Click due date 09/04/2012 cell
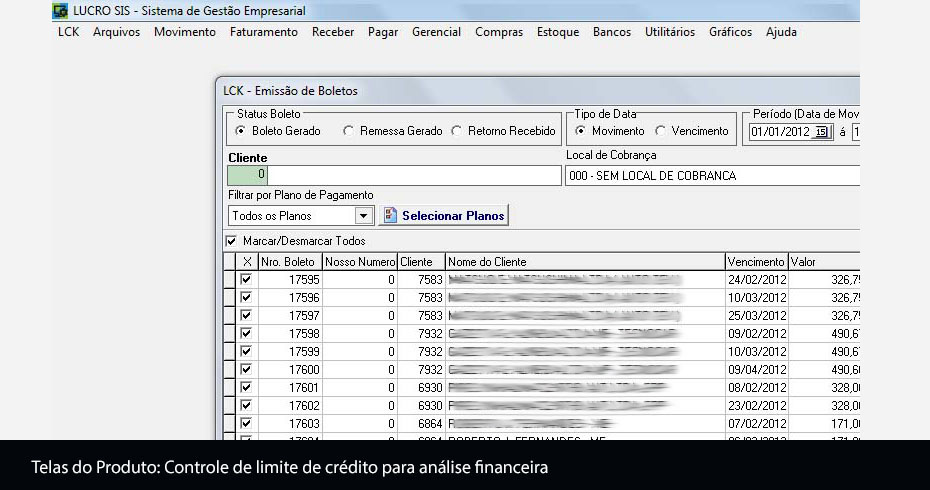Image resolution: width=930 pixels, height=490 pixels. (756, 370)
